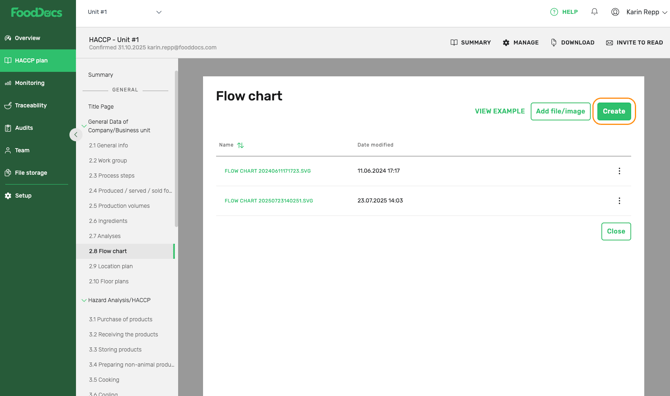Select 2.7 Analyses

pos(105,236)
